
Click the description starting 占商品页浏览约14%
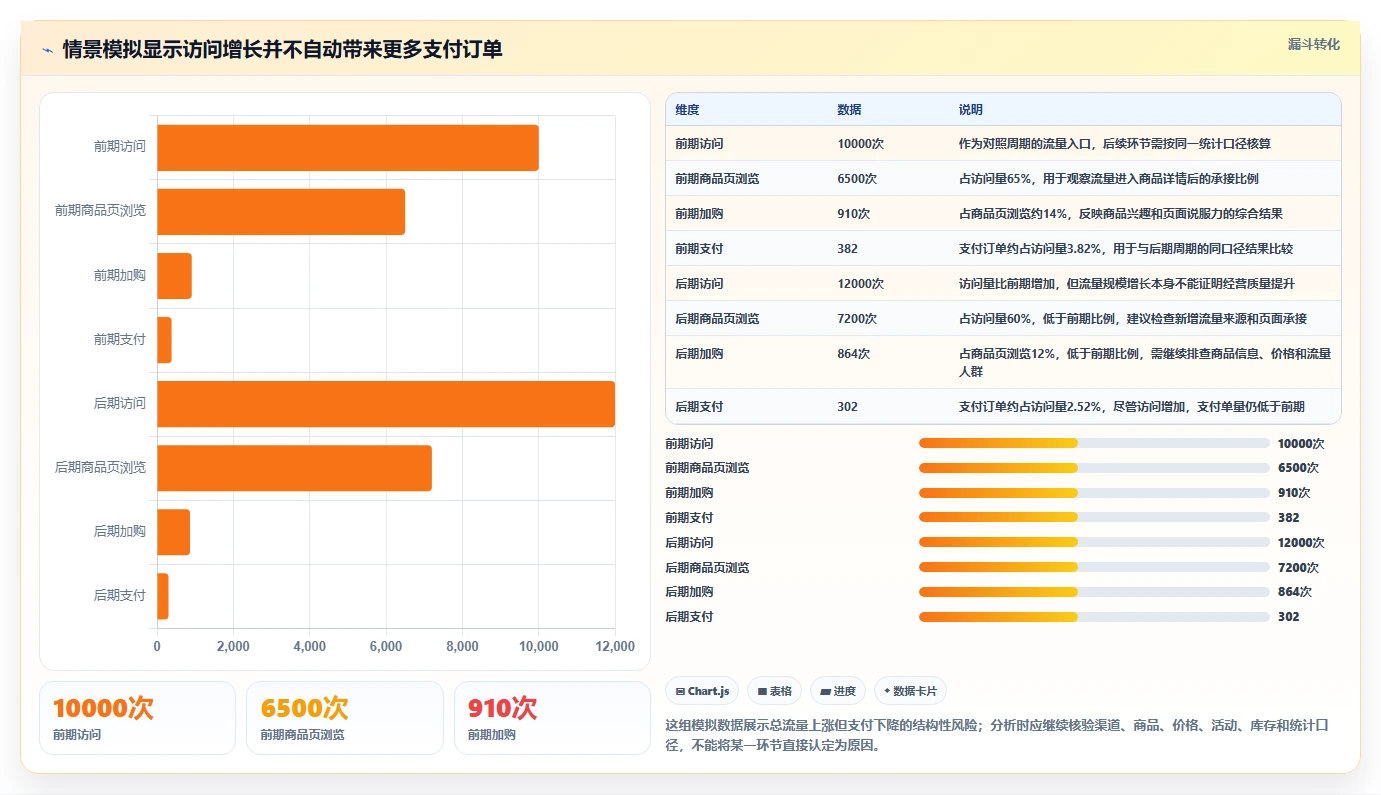click(1121, 214)
